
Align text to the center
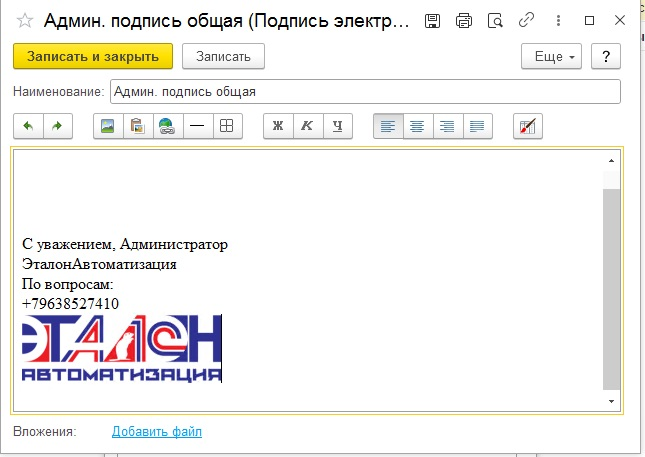418,126
